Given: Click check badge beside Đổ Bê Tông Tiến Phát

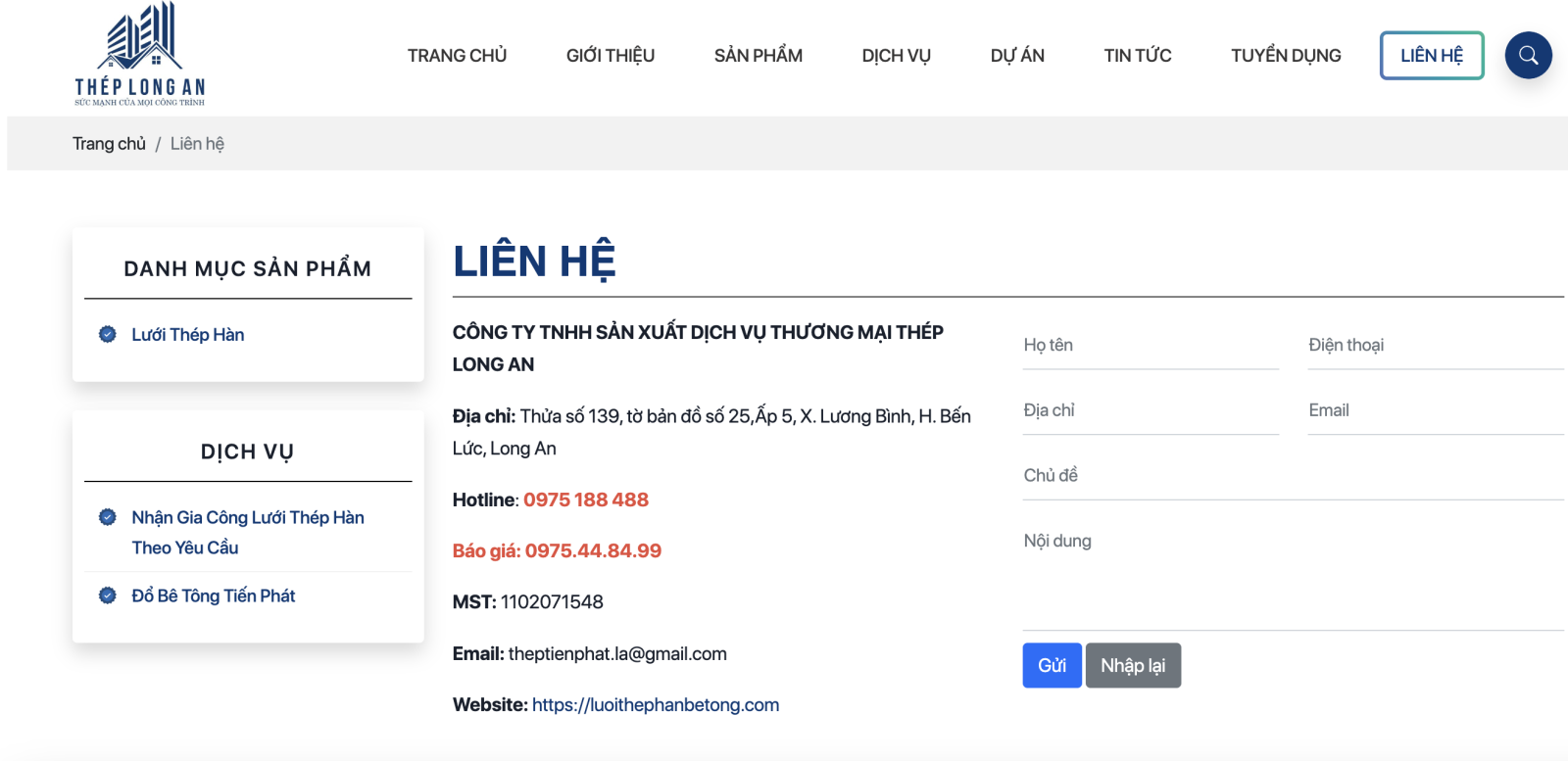Looking at the screenshot, I should click(108, 595).
